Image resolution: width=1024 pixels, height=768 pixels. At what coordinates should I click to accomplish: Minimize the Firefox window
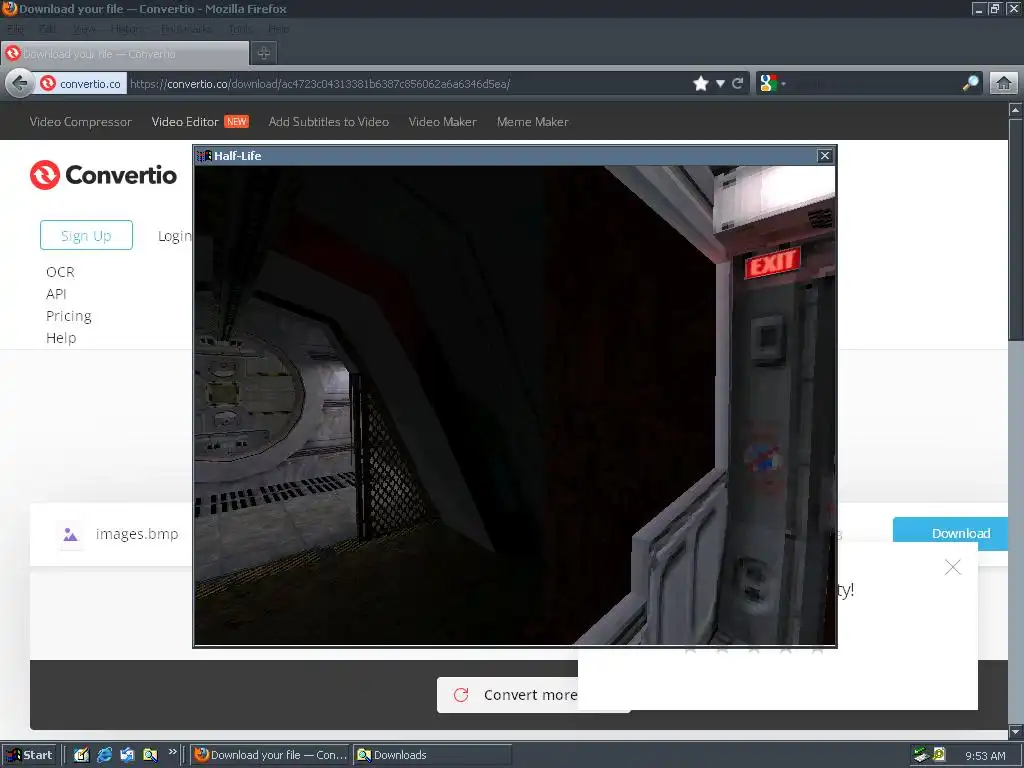[x=978, y=8]
